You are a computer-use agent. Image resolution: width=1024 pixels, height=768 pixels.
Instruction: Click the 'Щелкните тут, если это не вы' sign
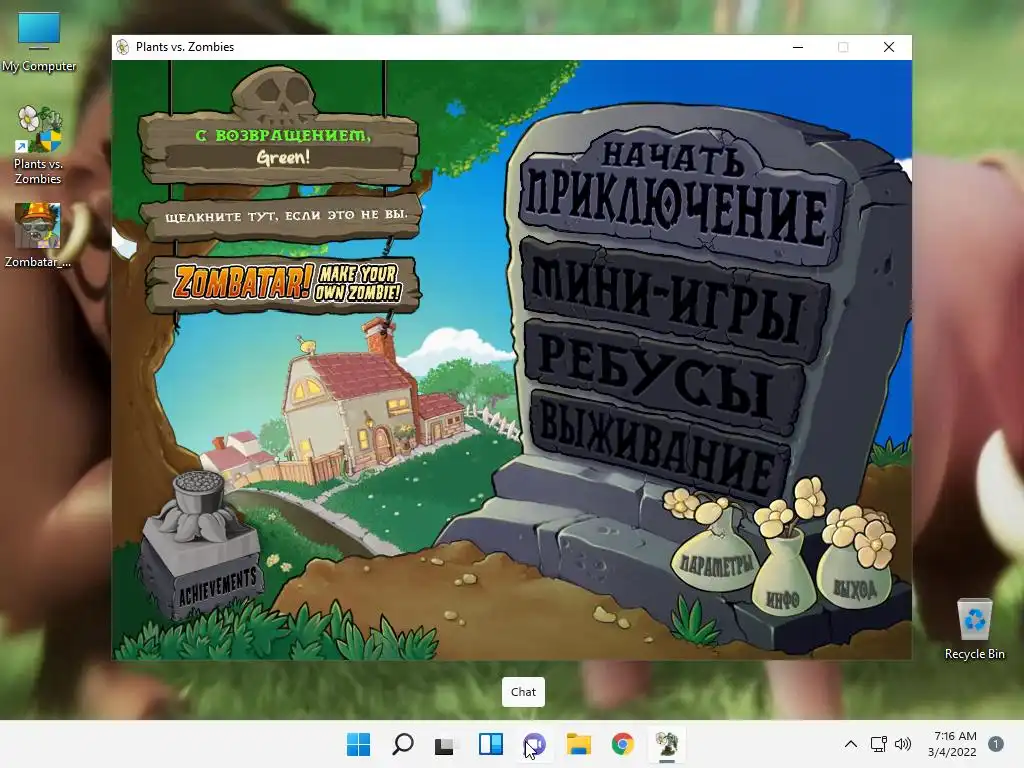point(285,217)
